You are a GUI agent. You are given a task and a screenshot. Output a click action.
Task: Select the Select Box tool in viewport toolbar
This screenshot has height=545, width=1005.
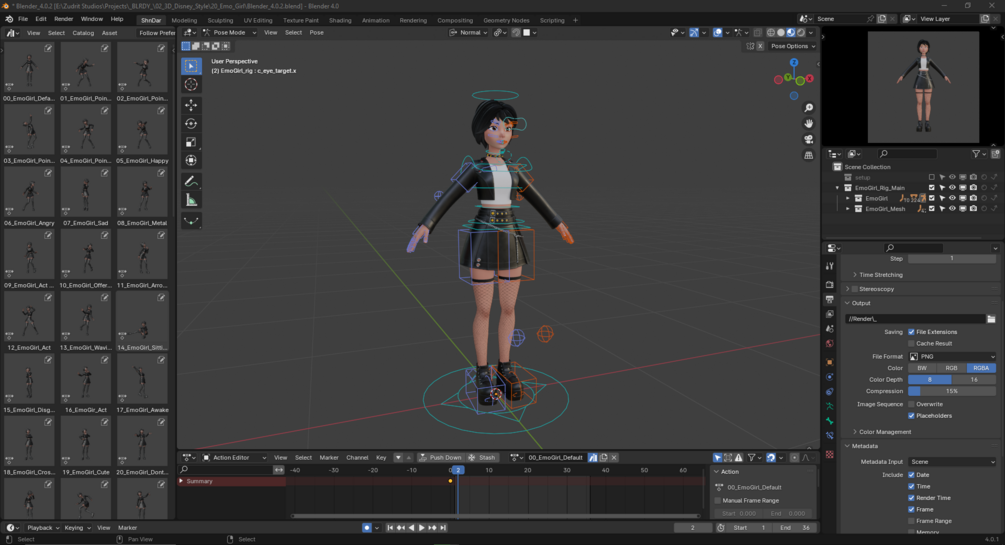click(191, 65)
